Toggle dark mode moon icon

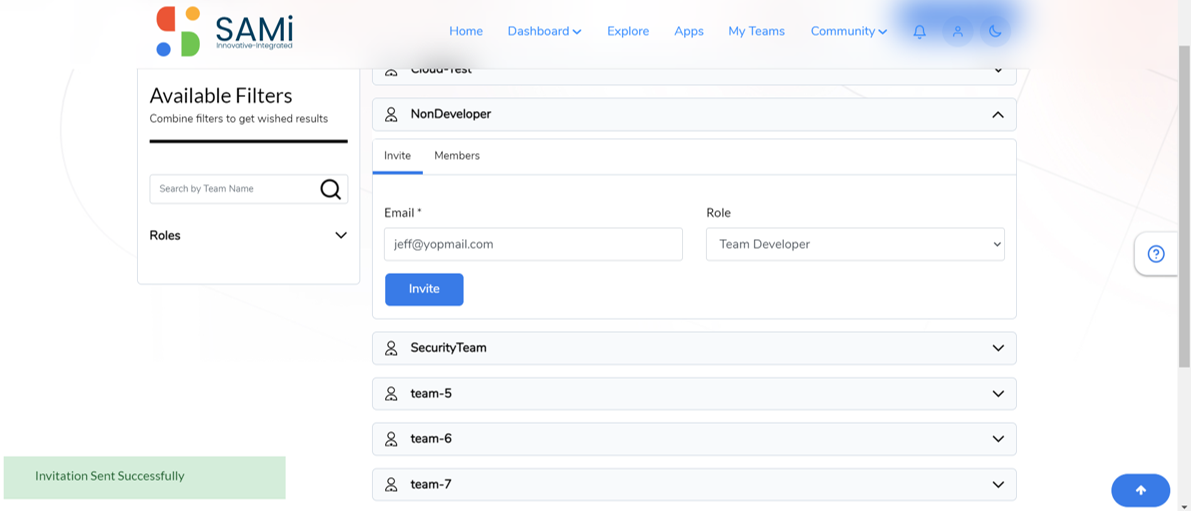tap(994, 31)
